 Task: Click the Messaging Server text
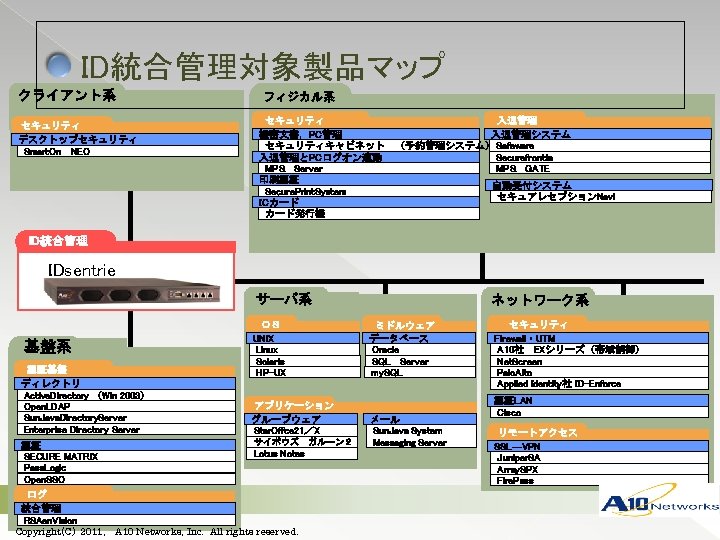tap(409, 443)
